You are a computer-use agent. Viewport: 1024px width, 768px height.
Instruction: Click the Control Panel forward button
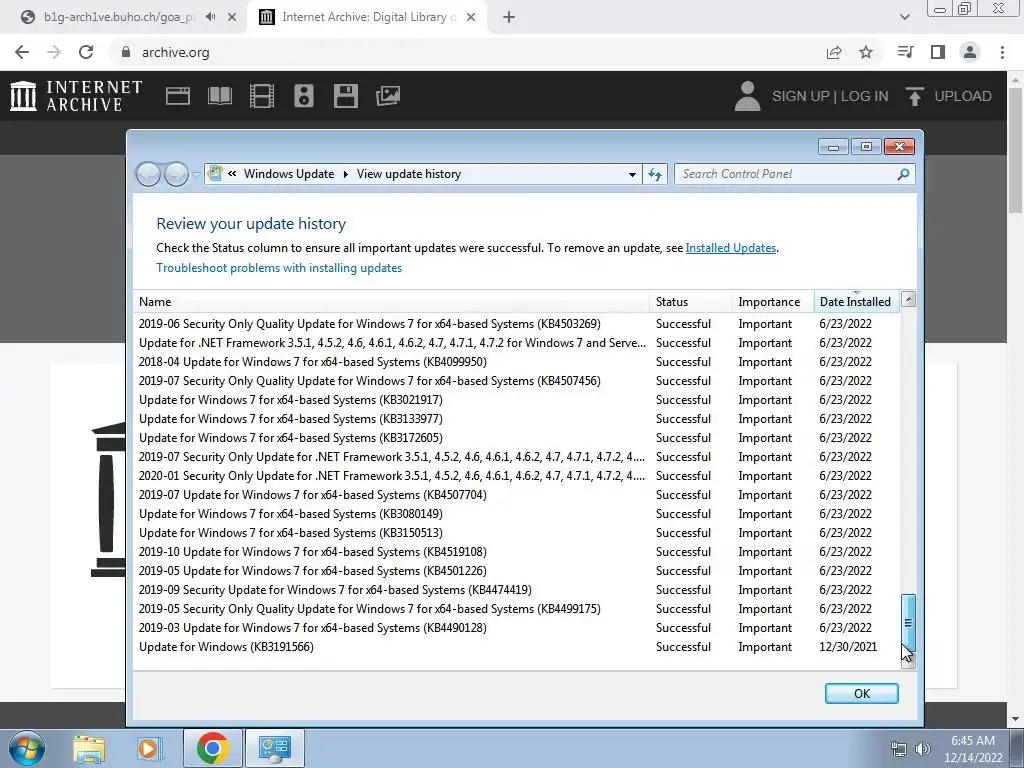[176, 174]
